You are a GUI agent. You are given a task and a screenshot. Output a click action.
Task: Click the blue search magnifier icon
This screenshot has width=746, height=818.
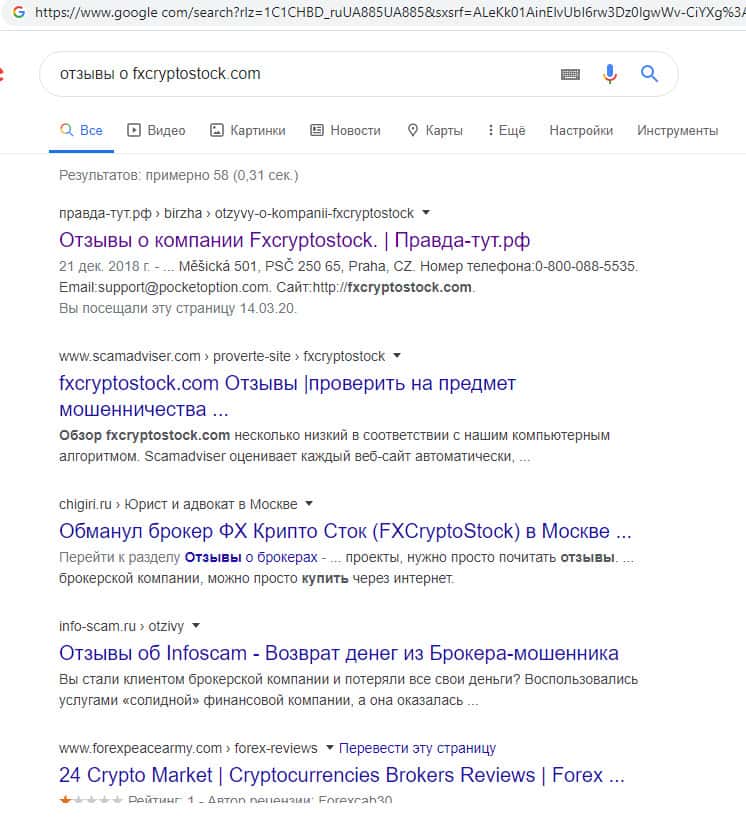[x=649, y=74]
